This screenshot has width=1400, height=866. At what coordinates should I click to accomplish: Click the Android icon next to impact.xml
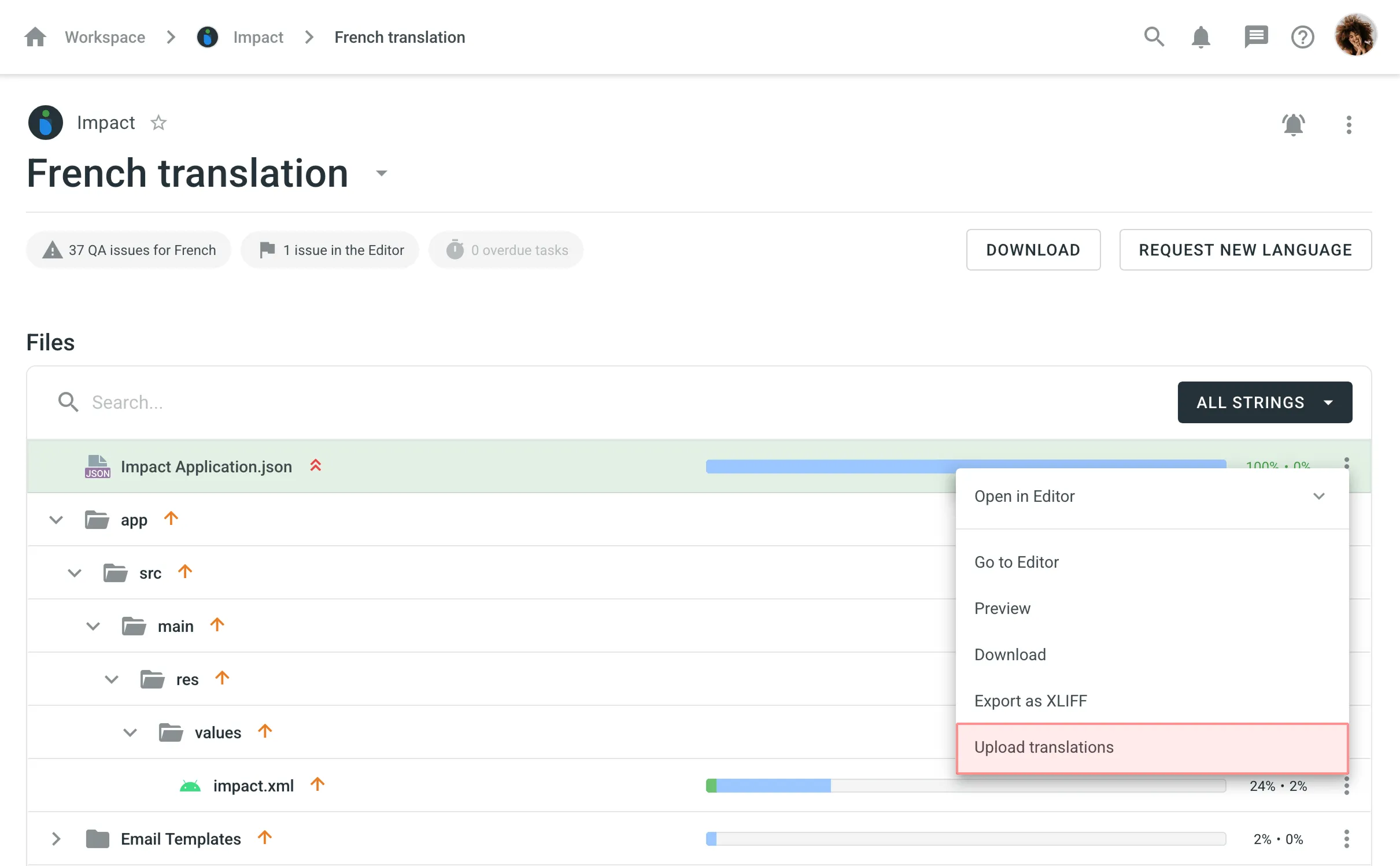tap(190, 785)
